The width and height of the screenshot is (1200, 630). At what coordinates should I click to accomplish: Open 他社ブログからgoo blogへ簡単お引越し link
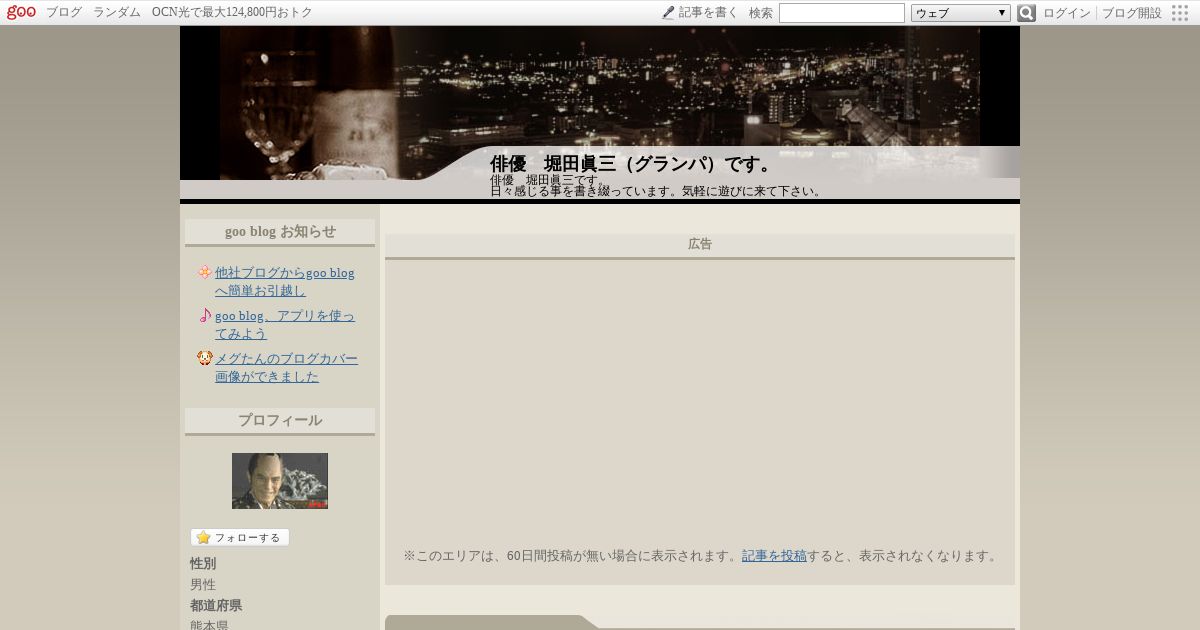(x=285, y=281)
